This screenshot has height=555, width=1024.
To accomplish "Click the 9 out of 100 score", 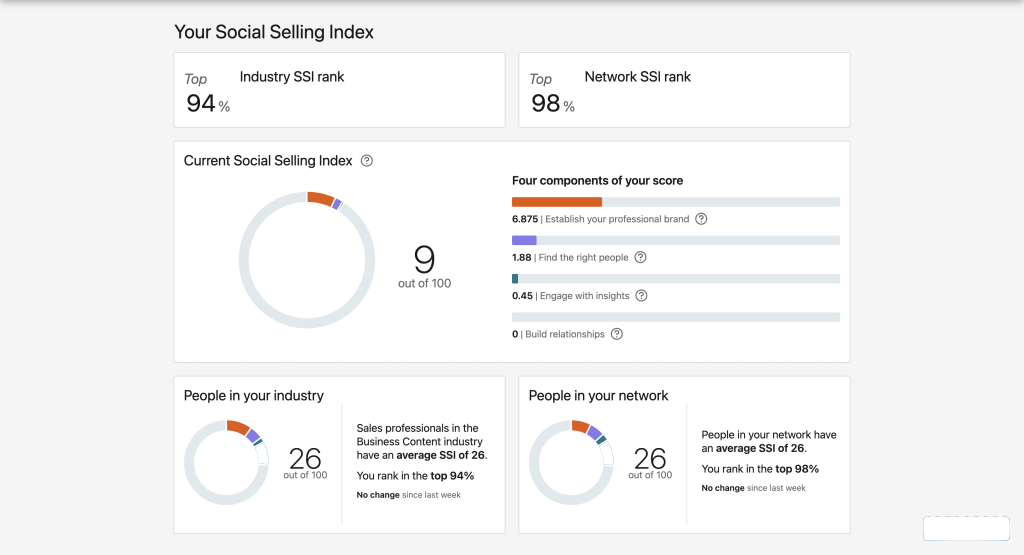I will click(x=424, y=267).
